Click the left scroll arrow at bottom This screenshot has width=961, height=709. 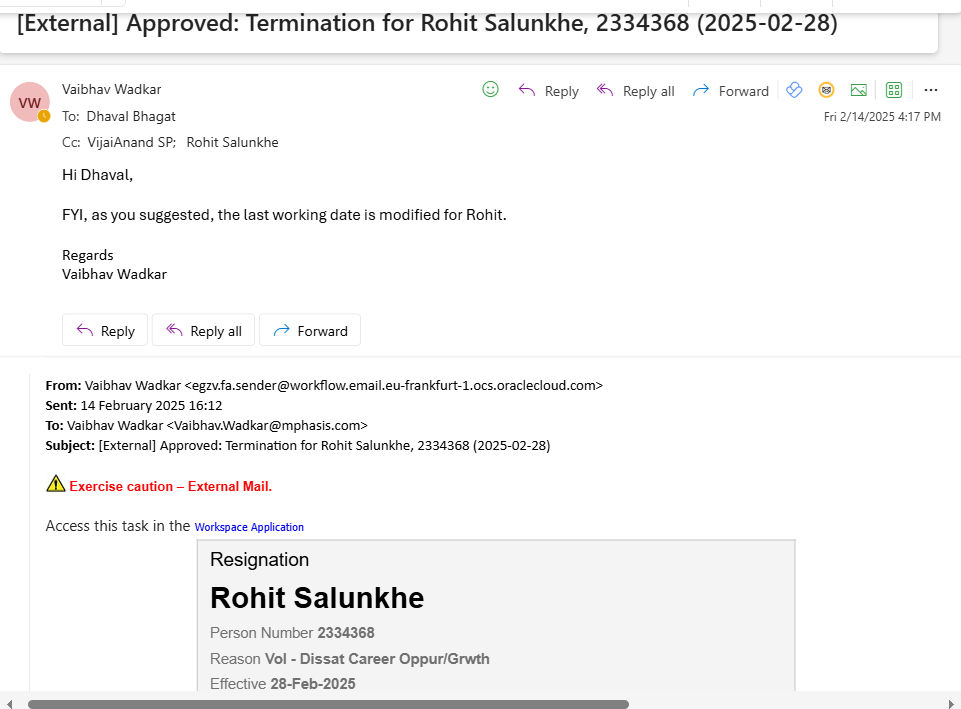[x=10, y=704]
